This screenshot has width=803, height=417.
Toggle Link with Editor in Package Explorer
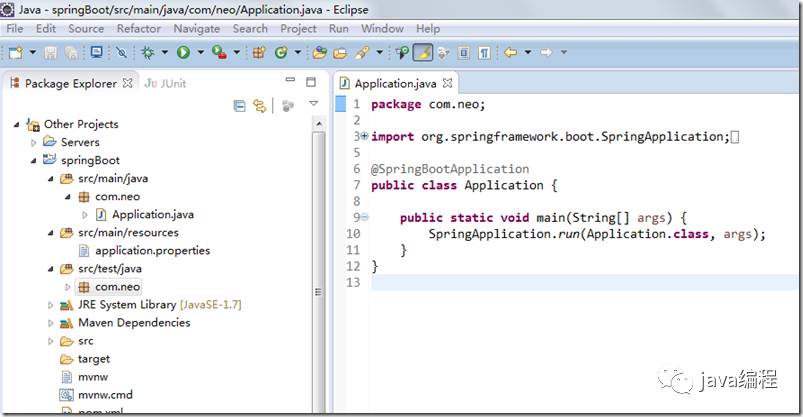click(x=260, y=106)
